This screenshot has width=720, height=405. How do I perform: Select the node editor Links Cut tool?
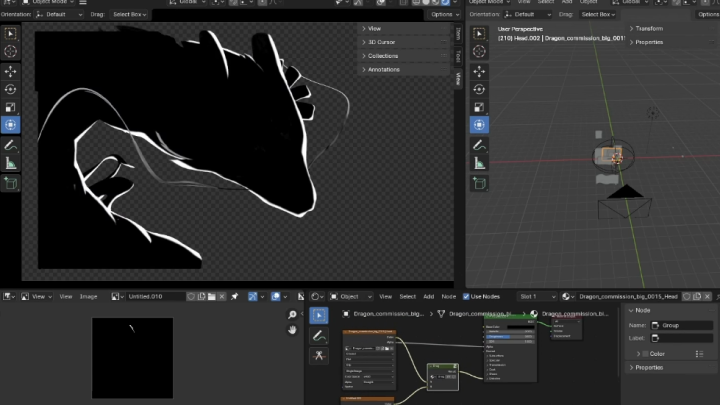click(x=319, y=355)
